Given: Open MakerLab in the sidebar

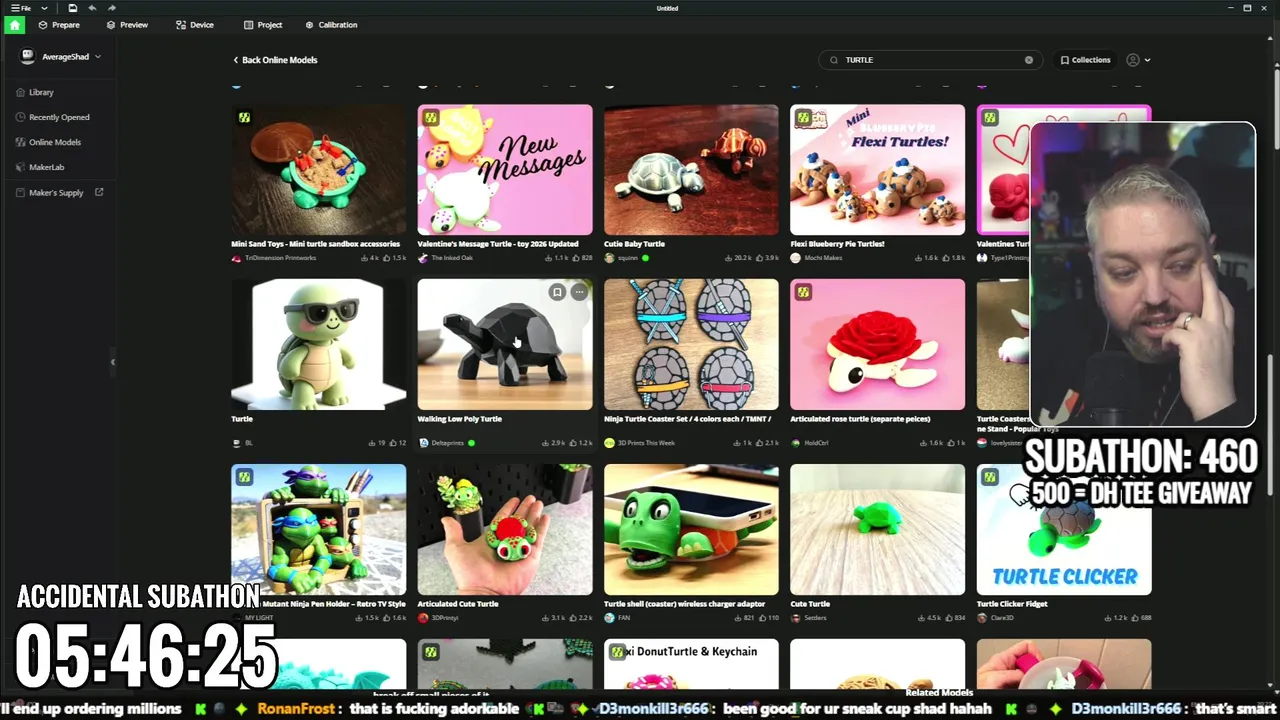Looking at the screenshot, I should point(40,167).
